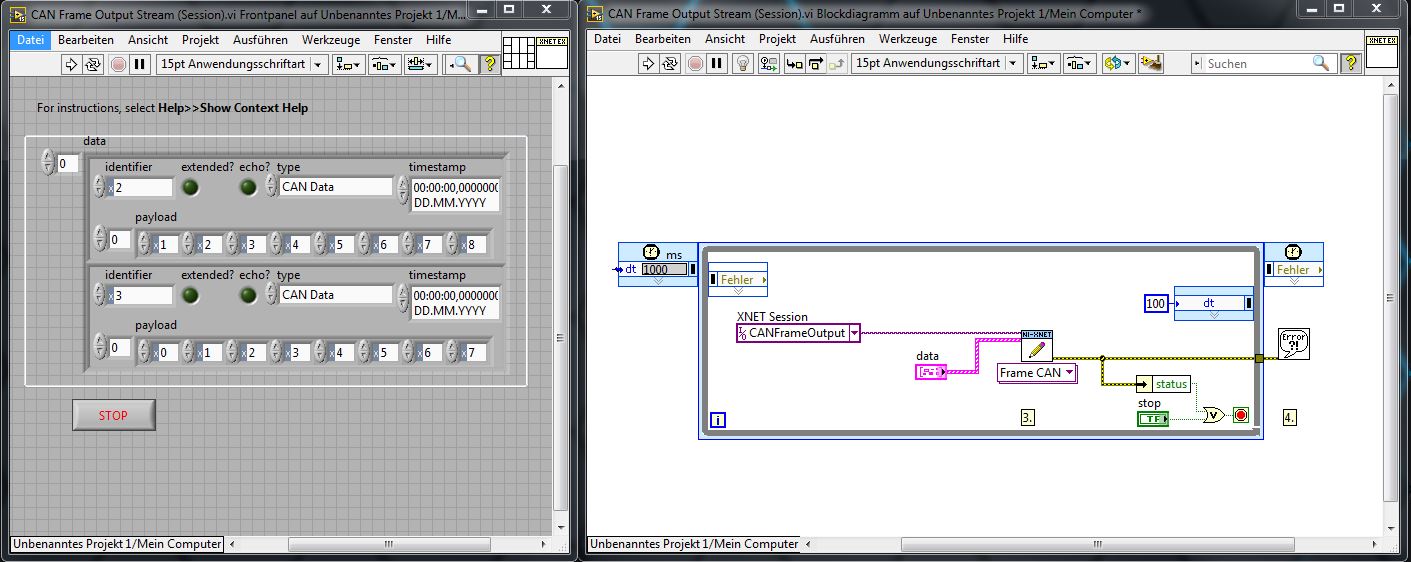This screenshot has height=562, width=1411.
Task: Click the loop condition stop terminal
Action: [1241, 415]
